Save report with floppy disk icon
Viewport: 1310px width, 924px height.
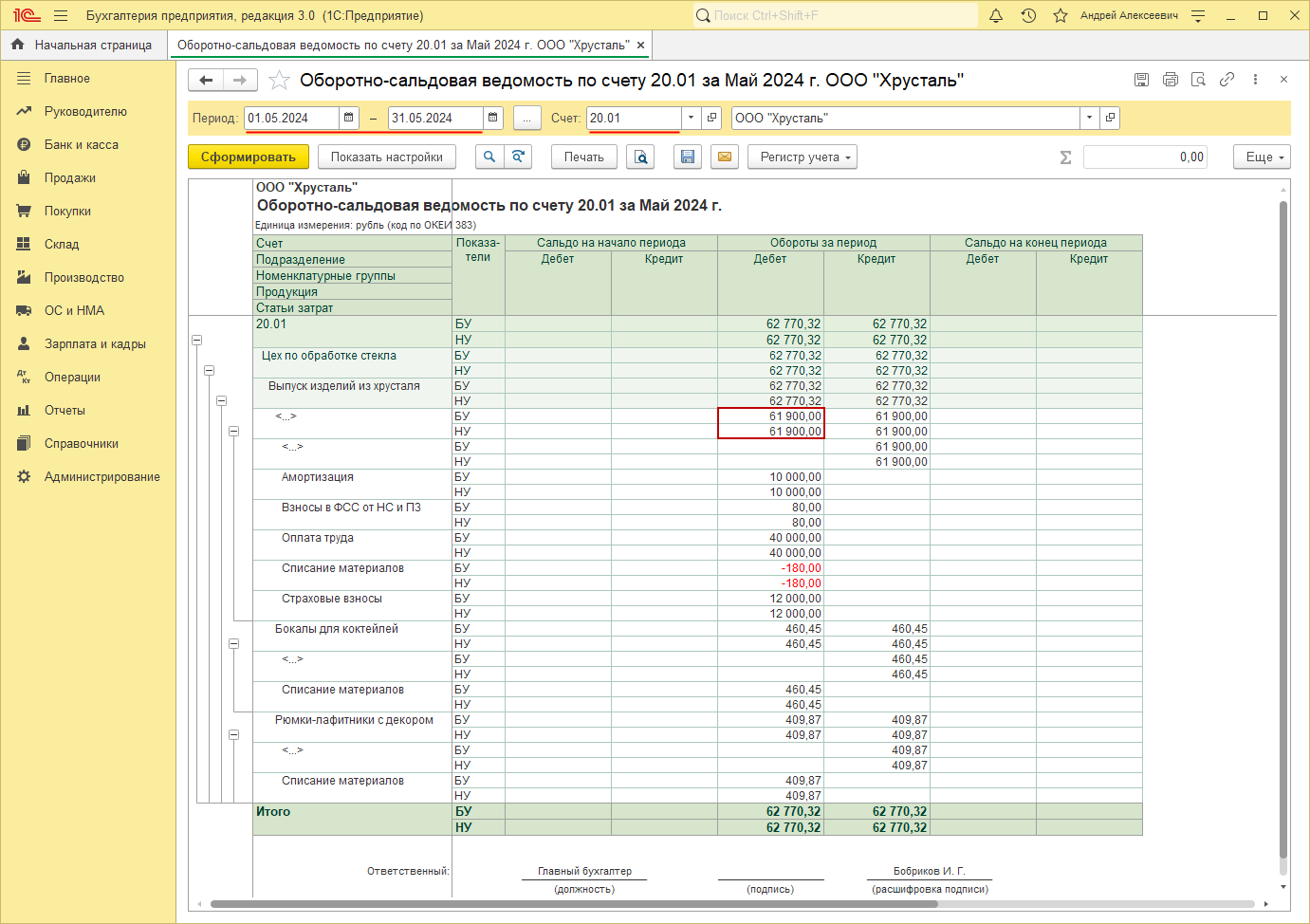click(x=688, y=157)
